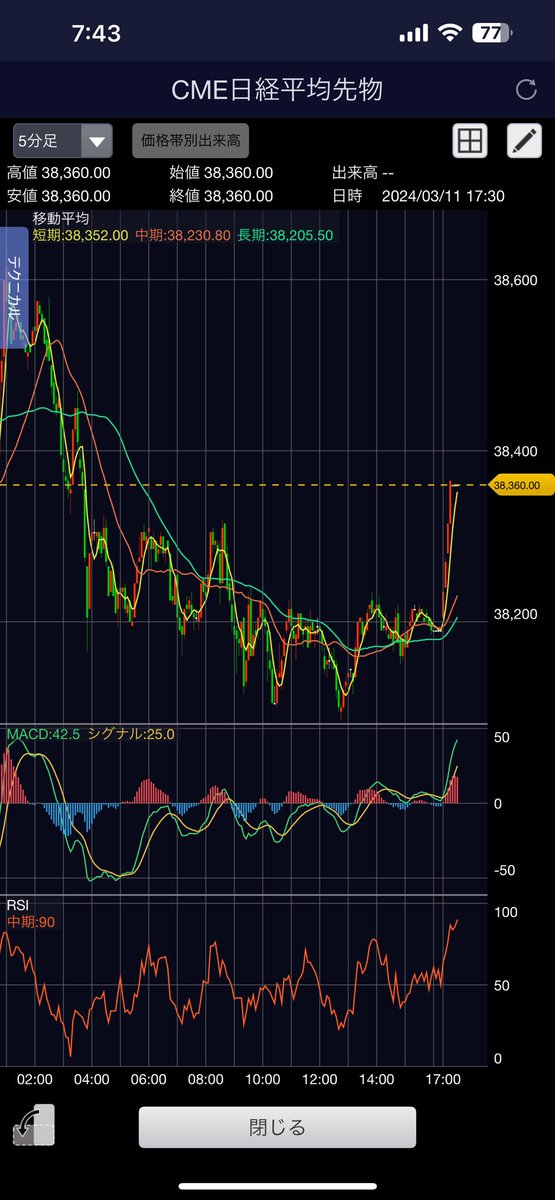Tap the battery indicator in status bar
555x1200 pixels.
pos(491,33)
